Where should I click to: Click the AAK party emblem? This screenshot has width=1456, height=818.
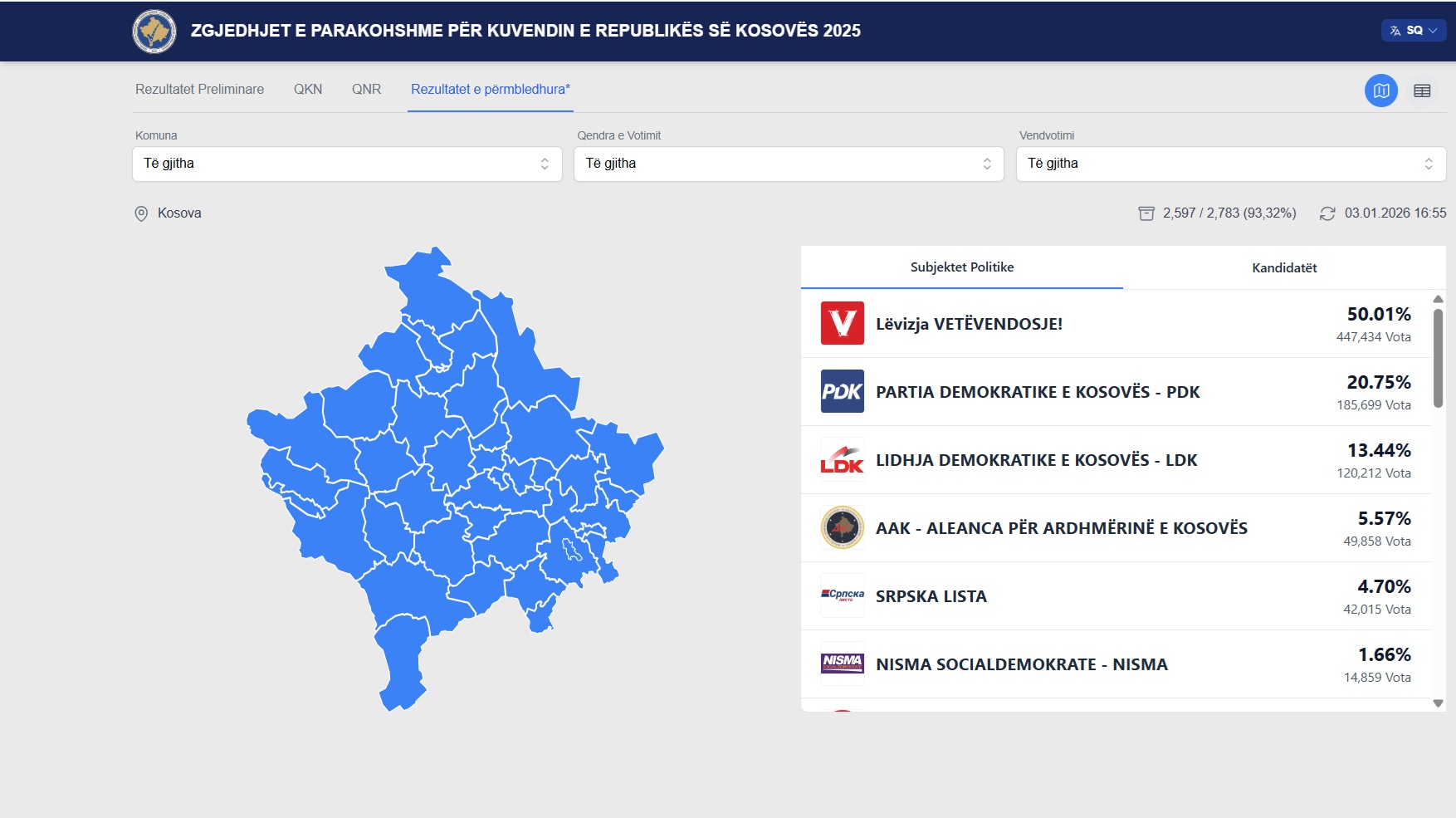pyautogui.click(x=842, y=527)
